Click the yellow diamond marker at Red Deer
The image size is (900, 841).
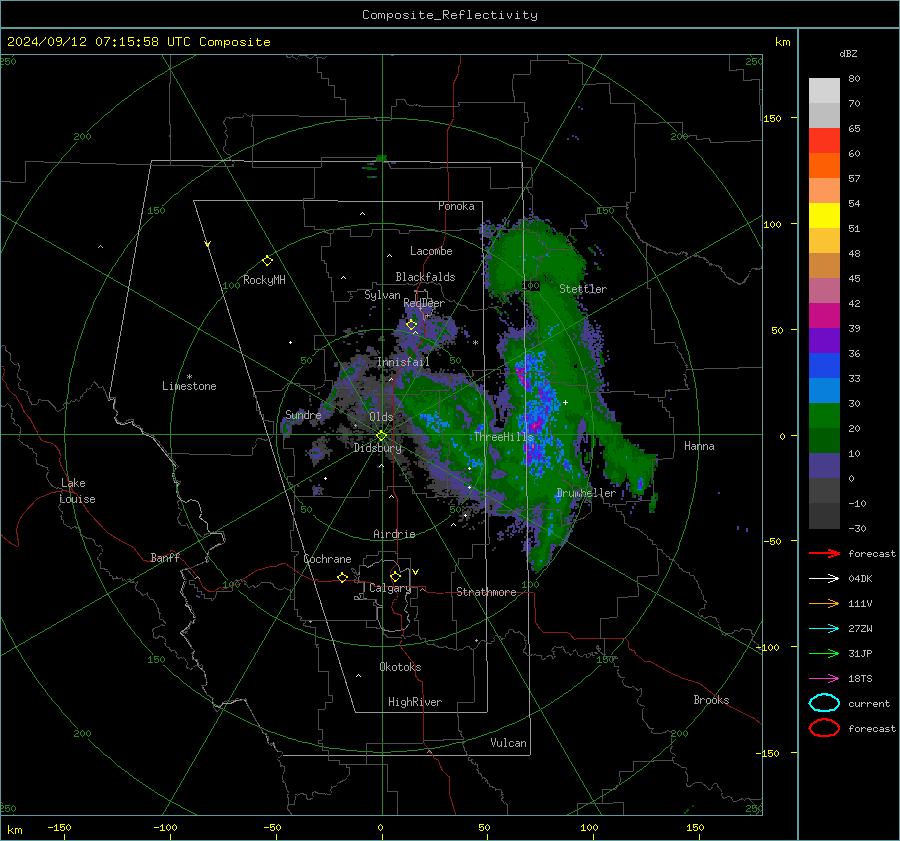(411, 324)
